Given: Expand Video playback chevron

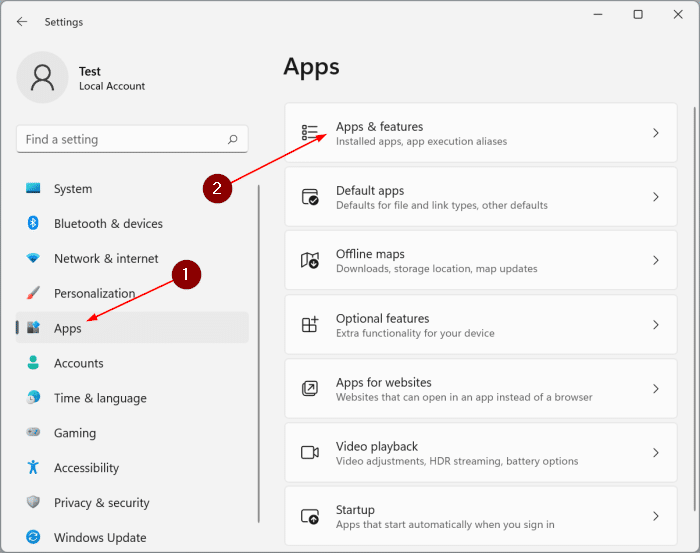Looking at the screenshot, I should pos(656,453).
